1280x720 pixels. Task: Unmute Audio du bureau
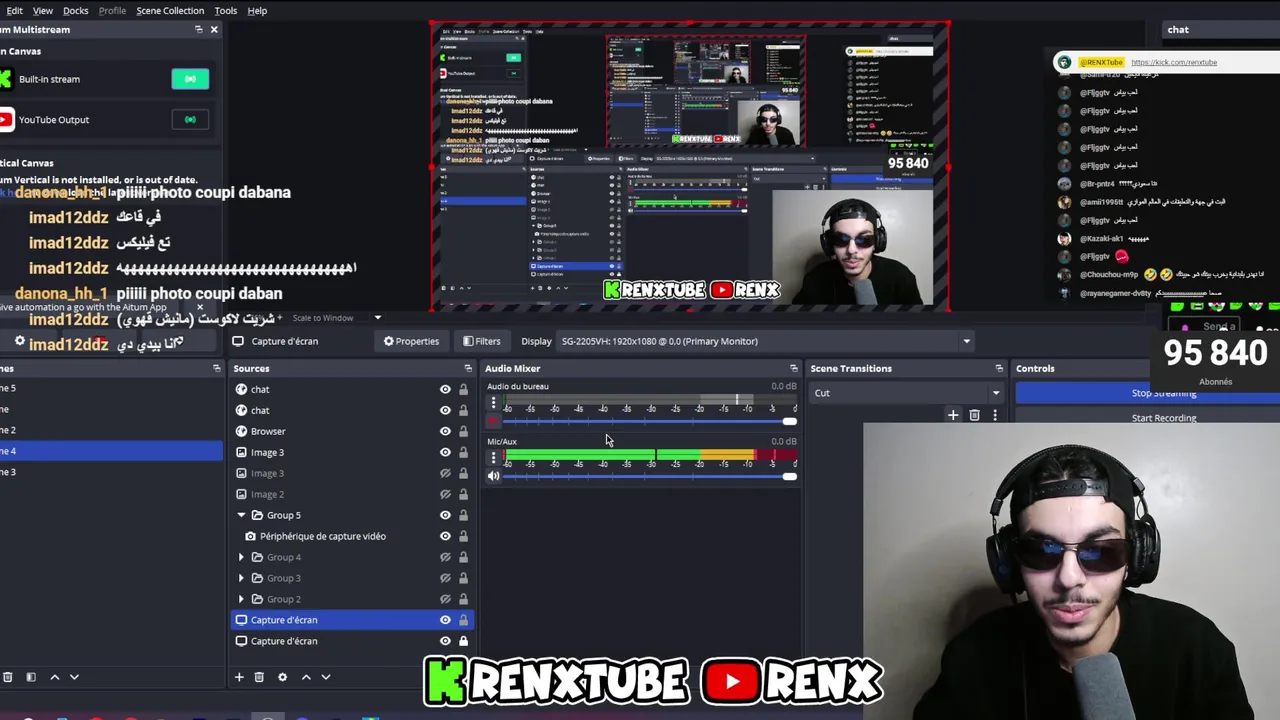(493, 421)
